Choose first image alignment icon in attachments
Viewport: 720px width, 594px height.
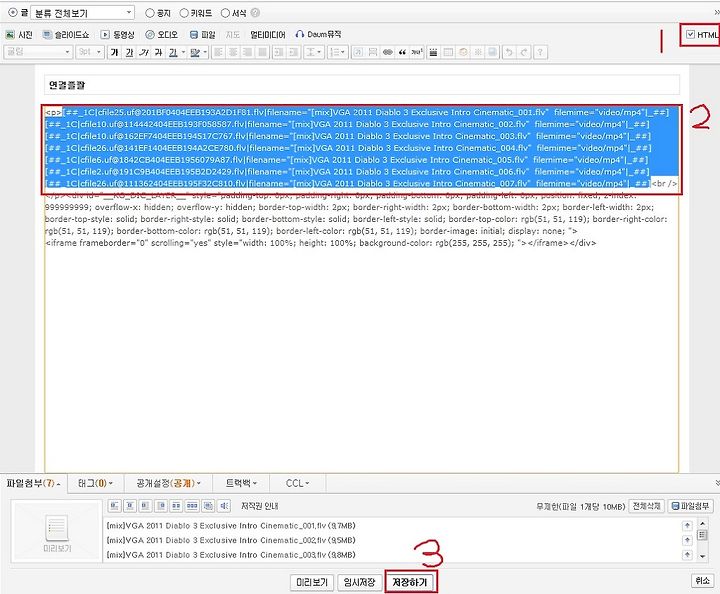click(x=114, y=506)
